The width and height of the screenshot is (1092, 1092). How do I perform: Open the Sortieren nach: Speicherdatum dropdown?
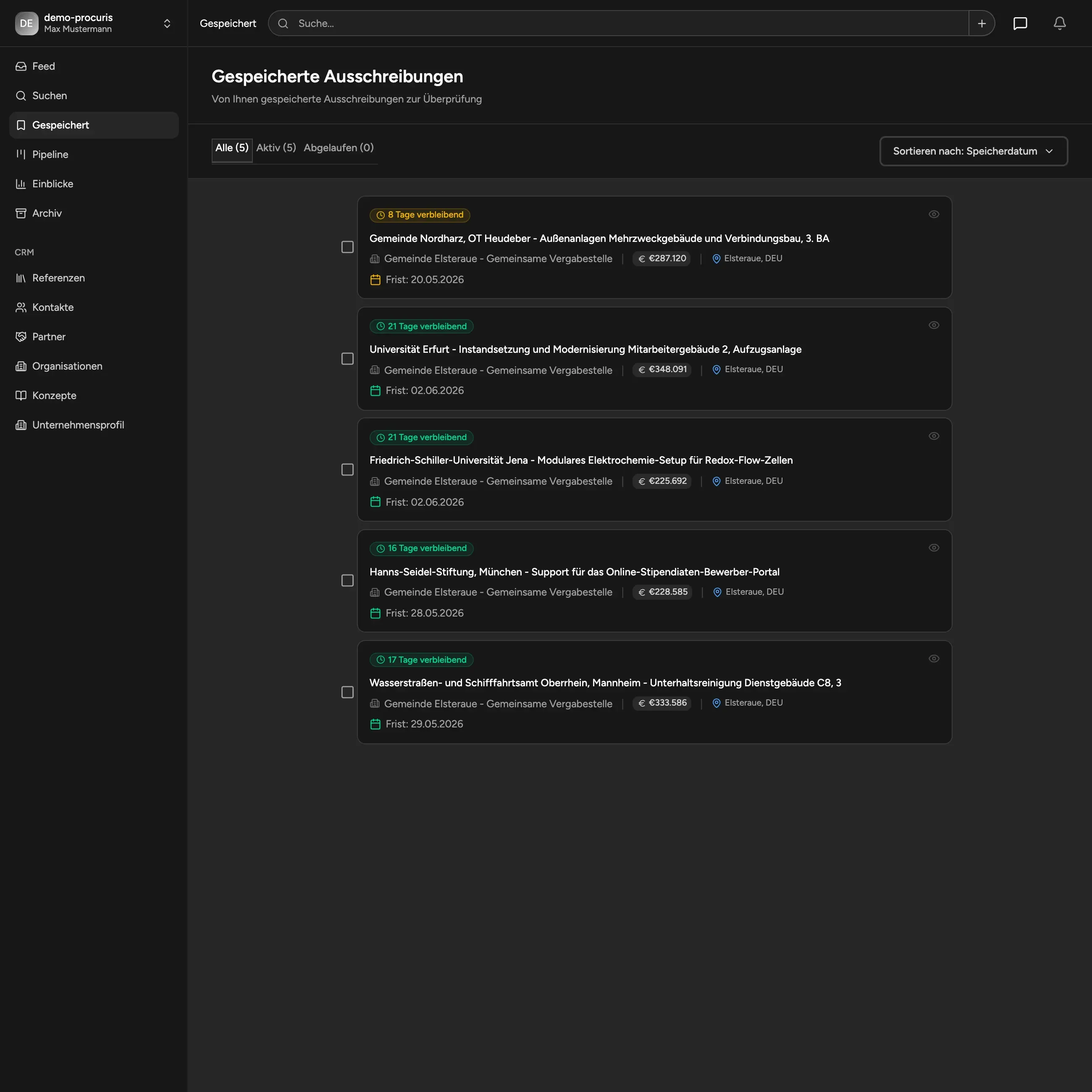pyautogui.click(x=973, y=151)
